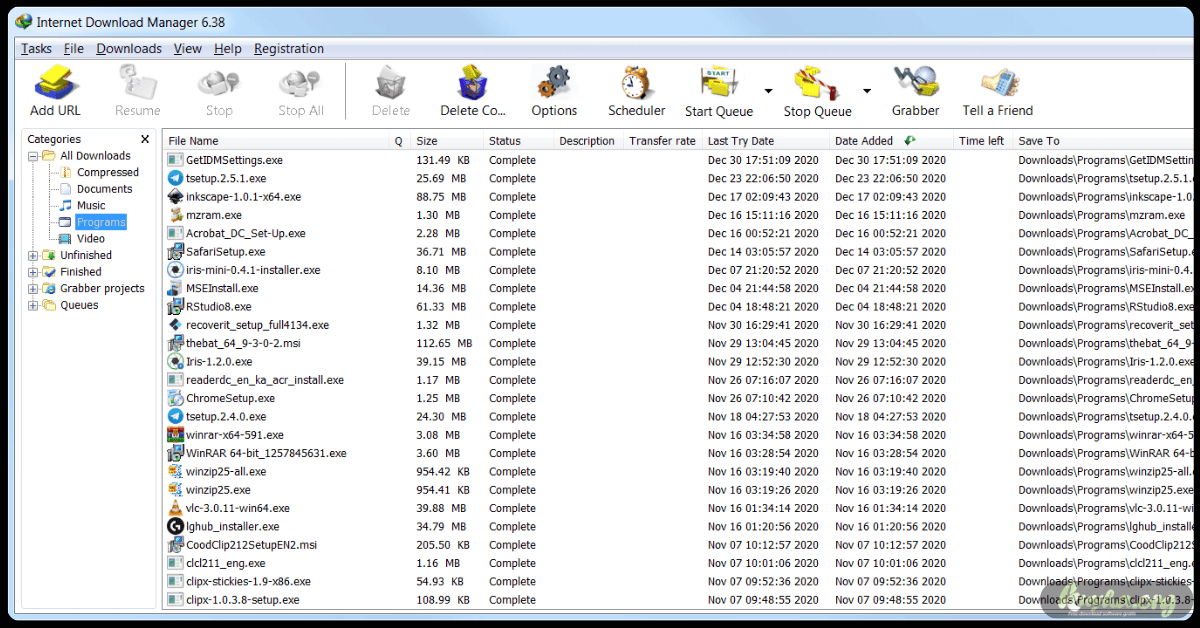
Task: Sort by Size column header
Action: click(x=447, y=141)
